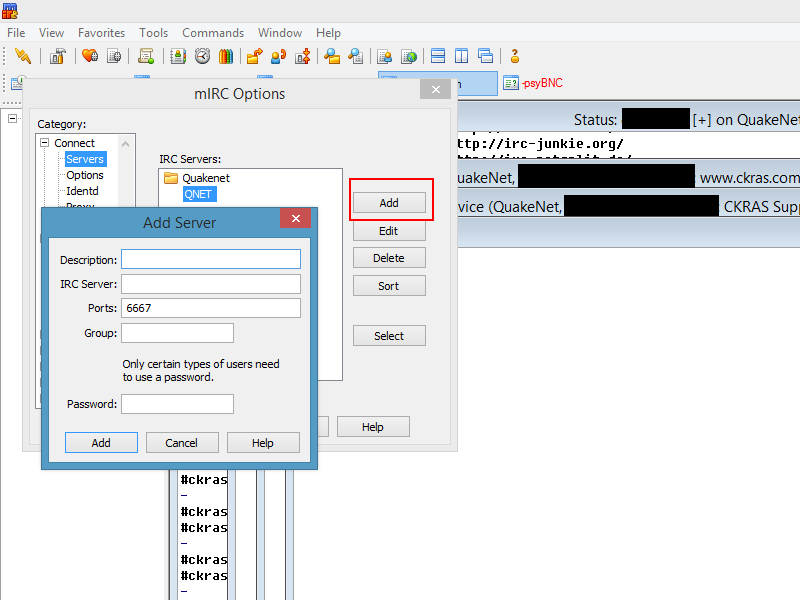800x600 pixels.
Task: Focus the Description input field
Action: pos(211,259)
